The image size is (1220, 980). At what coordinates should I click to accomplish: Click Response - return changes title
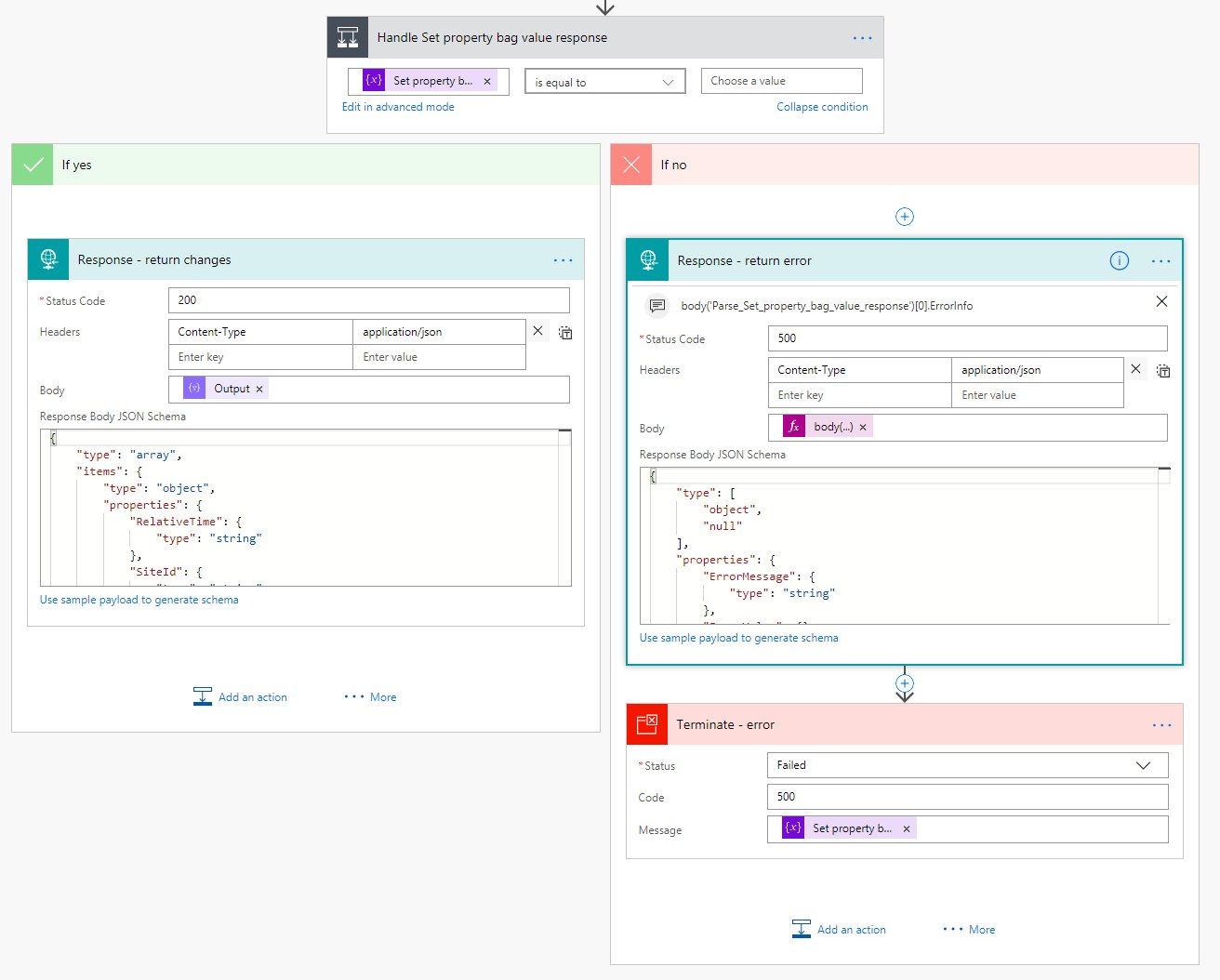tap(154, 259)
